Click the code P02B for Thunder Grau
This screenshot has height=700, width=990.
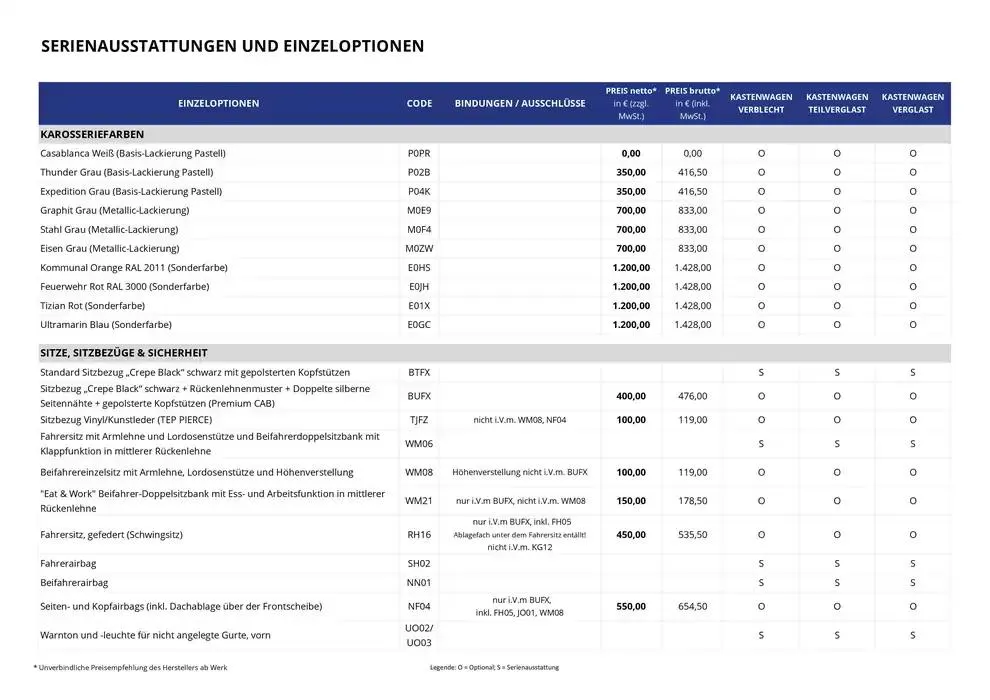[419, 172]
